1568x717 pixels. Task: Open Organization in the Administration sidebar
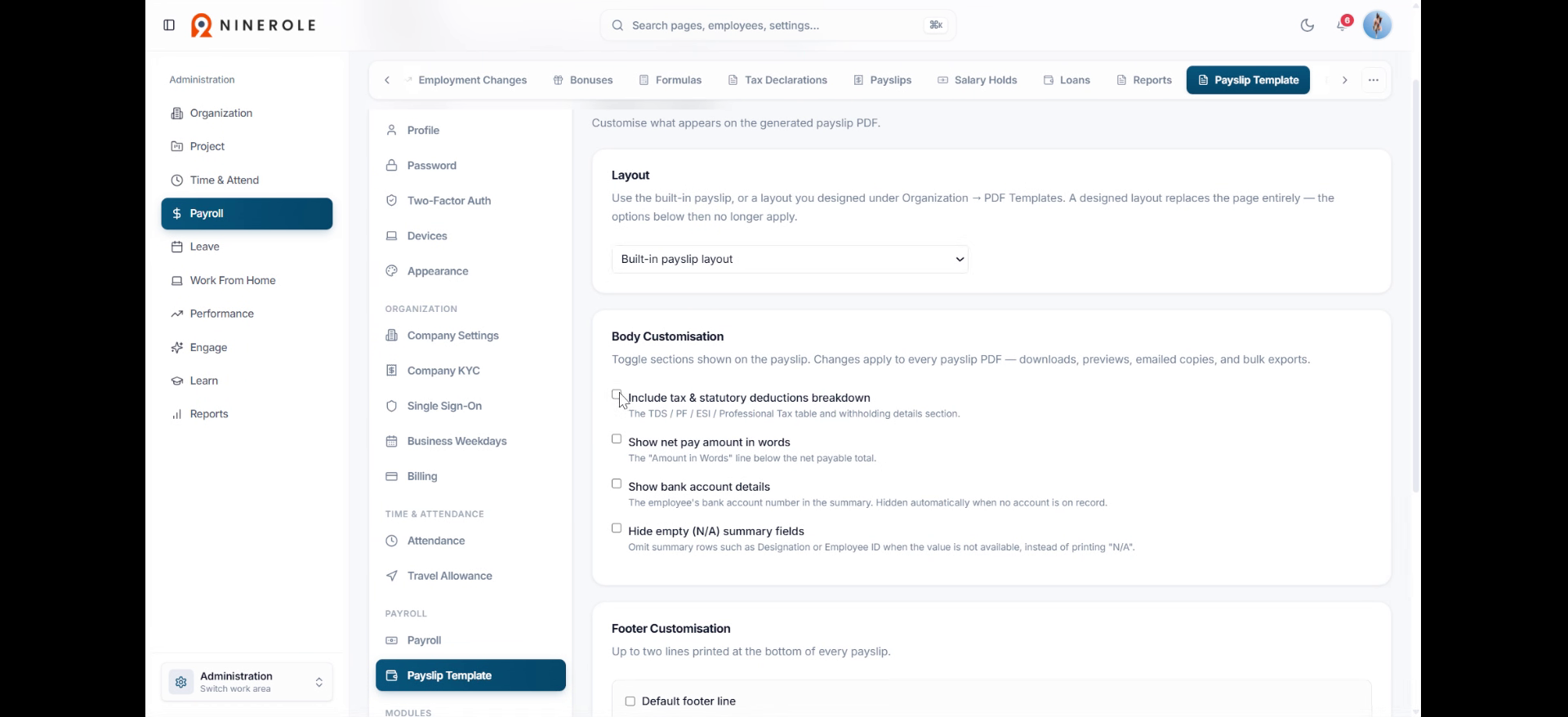pos(247,113)
